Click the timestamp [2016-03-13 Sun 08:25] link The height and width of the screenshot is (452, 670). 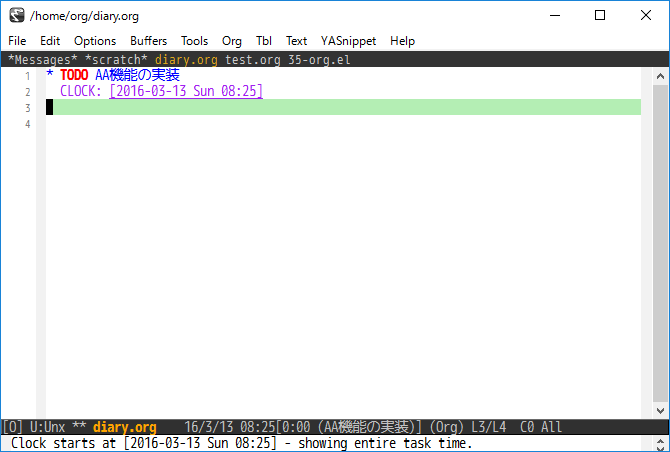[186, 91]
